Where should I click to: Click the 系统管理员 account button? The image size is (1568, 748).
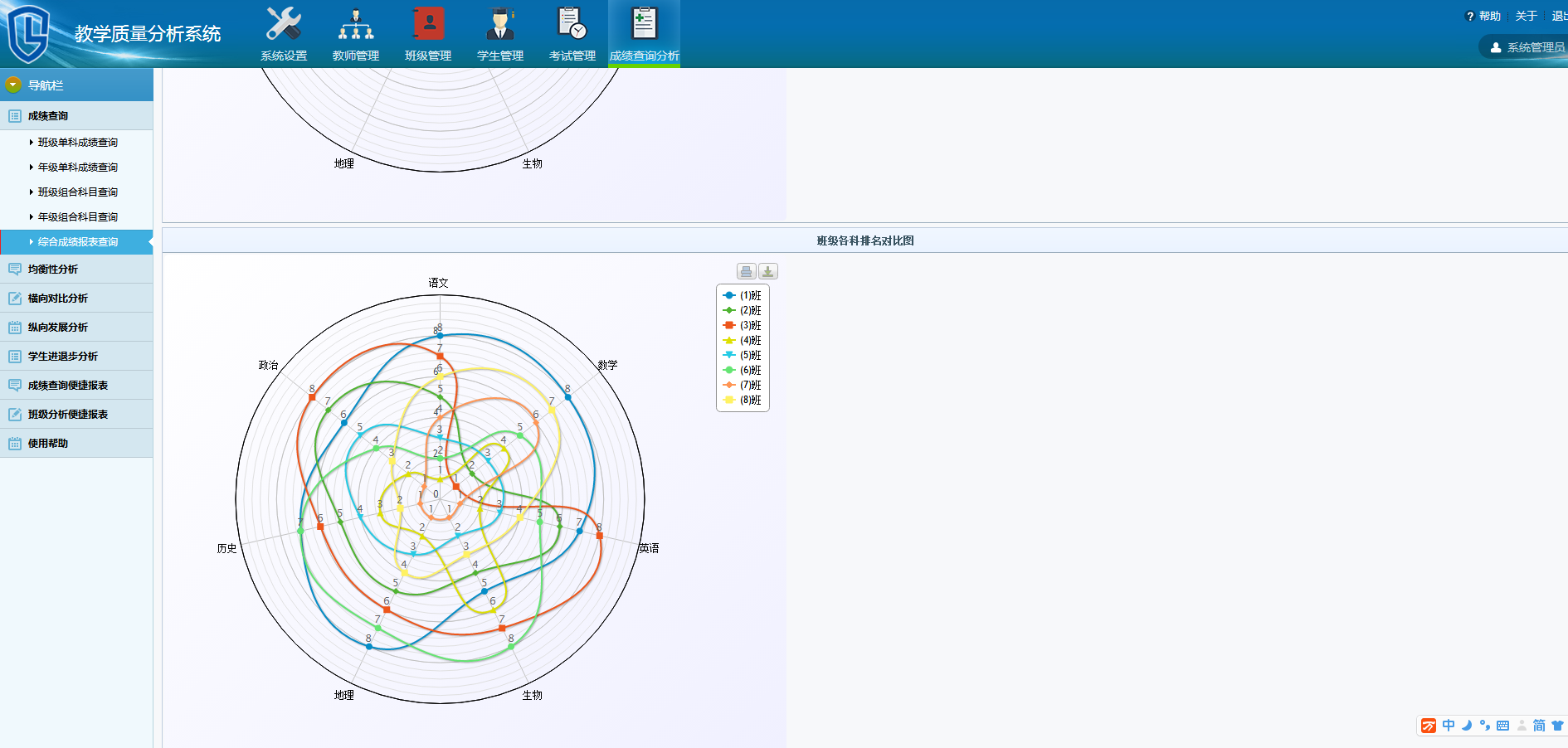[x=1525, y=47]
